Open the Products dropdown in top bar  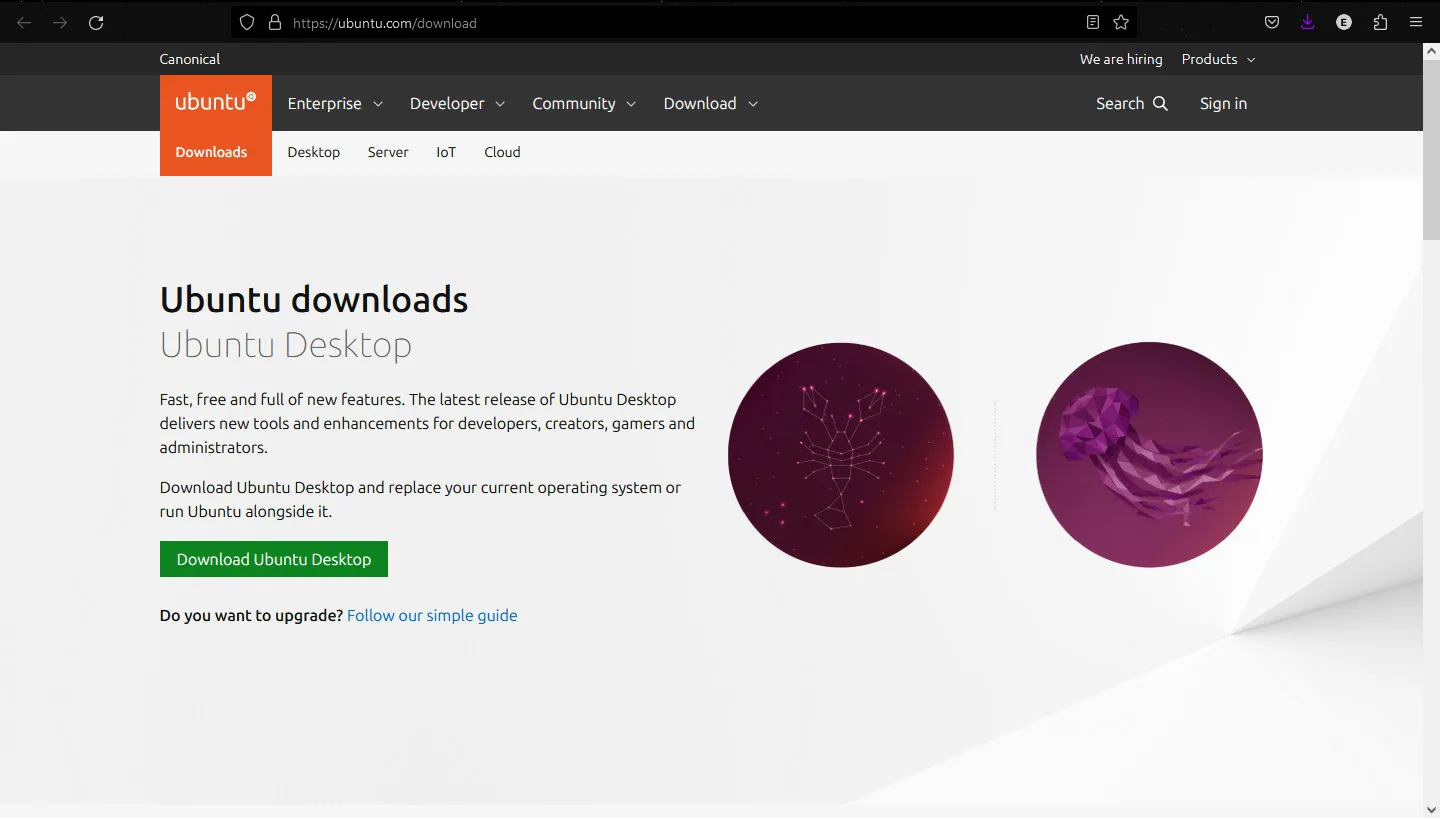click(x=1218, y=59)
